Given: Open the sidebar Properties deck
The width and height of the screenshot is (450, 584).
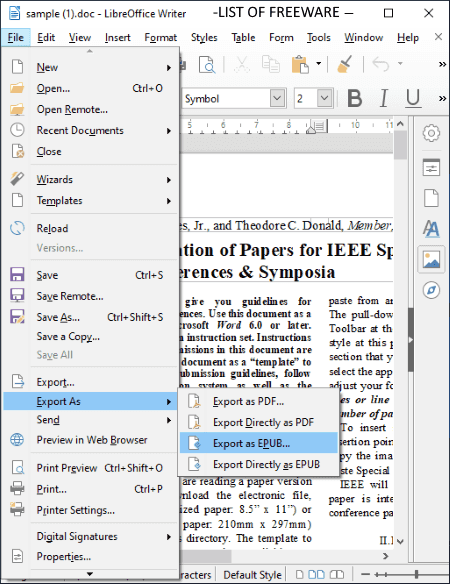Looking at the screenshot, I should tap(431, 167).
